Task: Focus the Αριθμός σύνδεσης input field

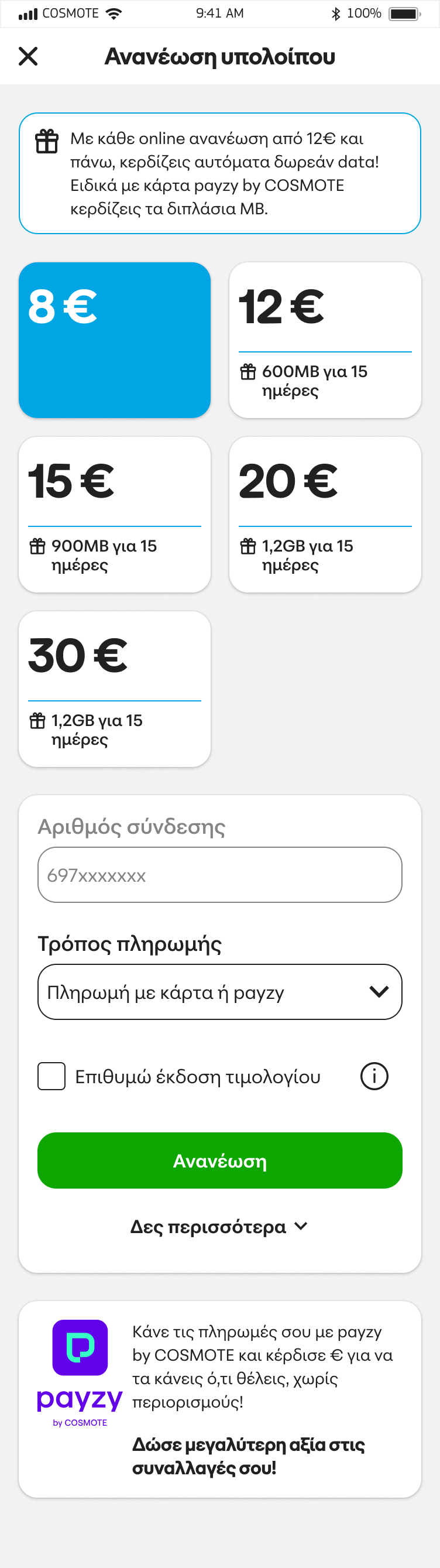Action: point(219,875)
